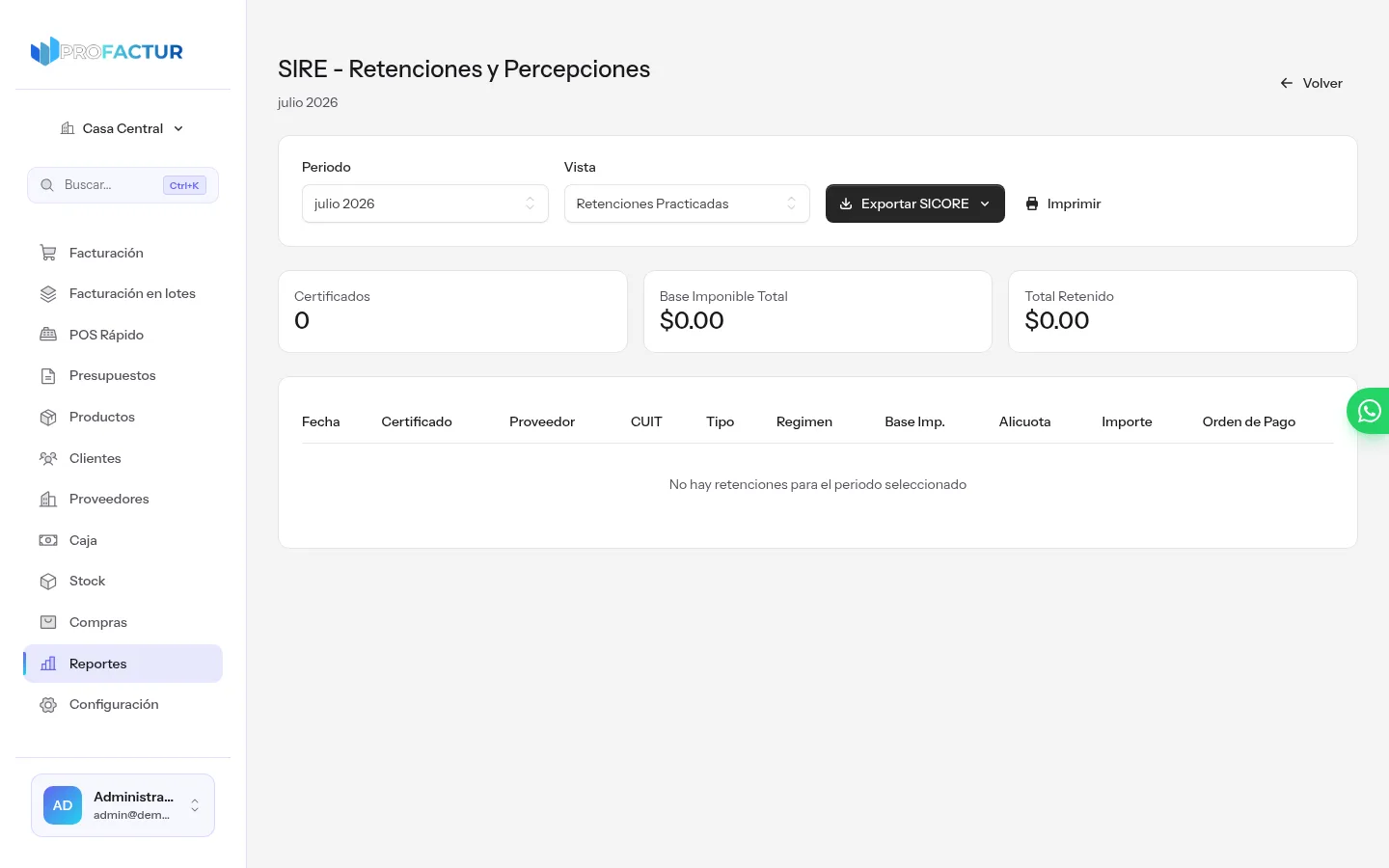This screenshot has height=868, width=1389.
Task: Click the Clientes people icon
Action: click(48, 458)
